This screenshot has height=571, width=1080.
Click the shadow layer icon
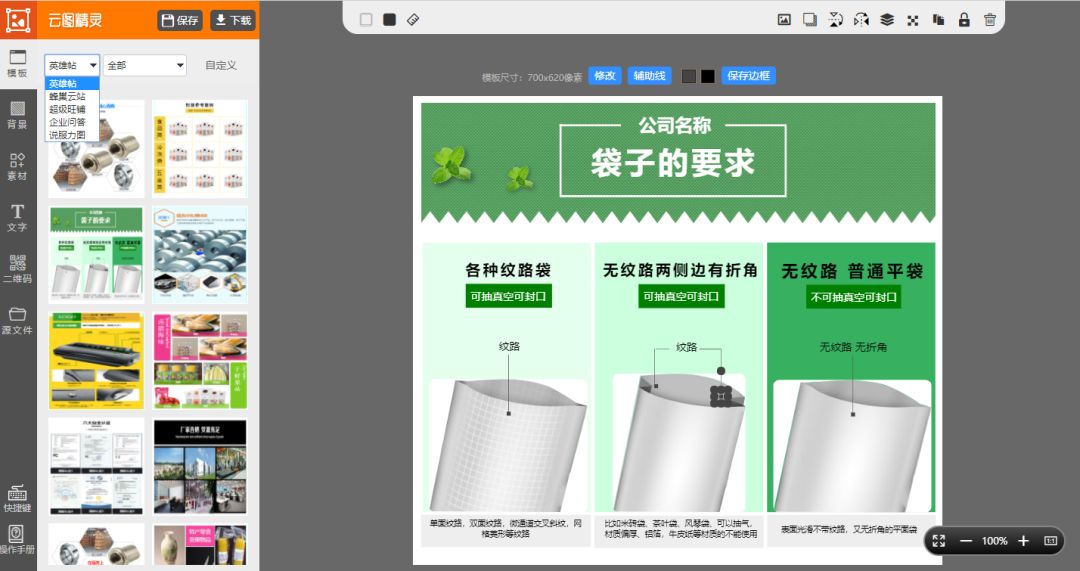tap(810, 19)
